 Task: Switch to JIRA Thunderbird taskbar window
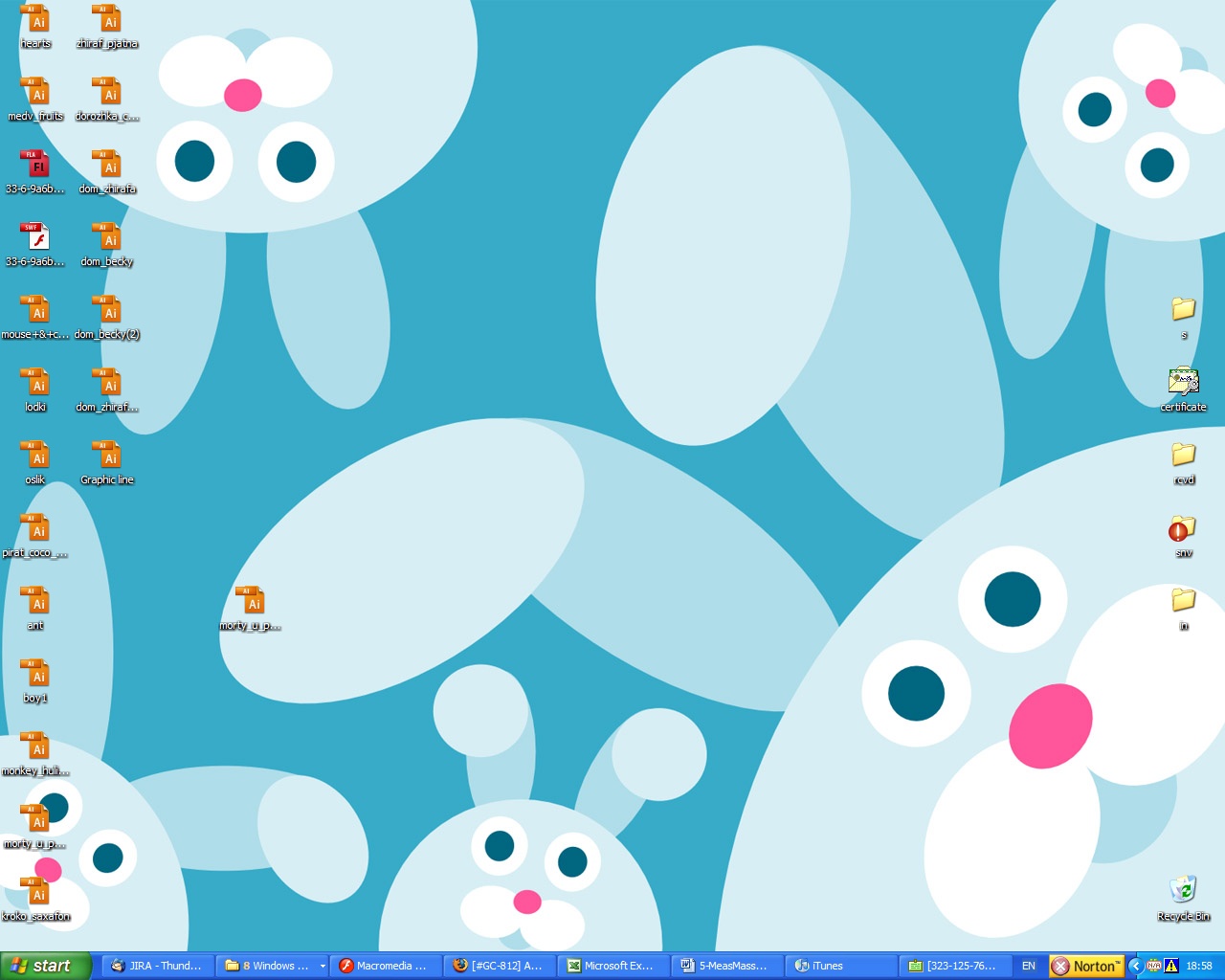coord(158,967)
